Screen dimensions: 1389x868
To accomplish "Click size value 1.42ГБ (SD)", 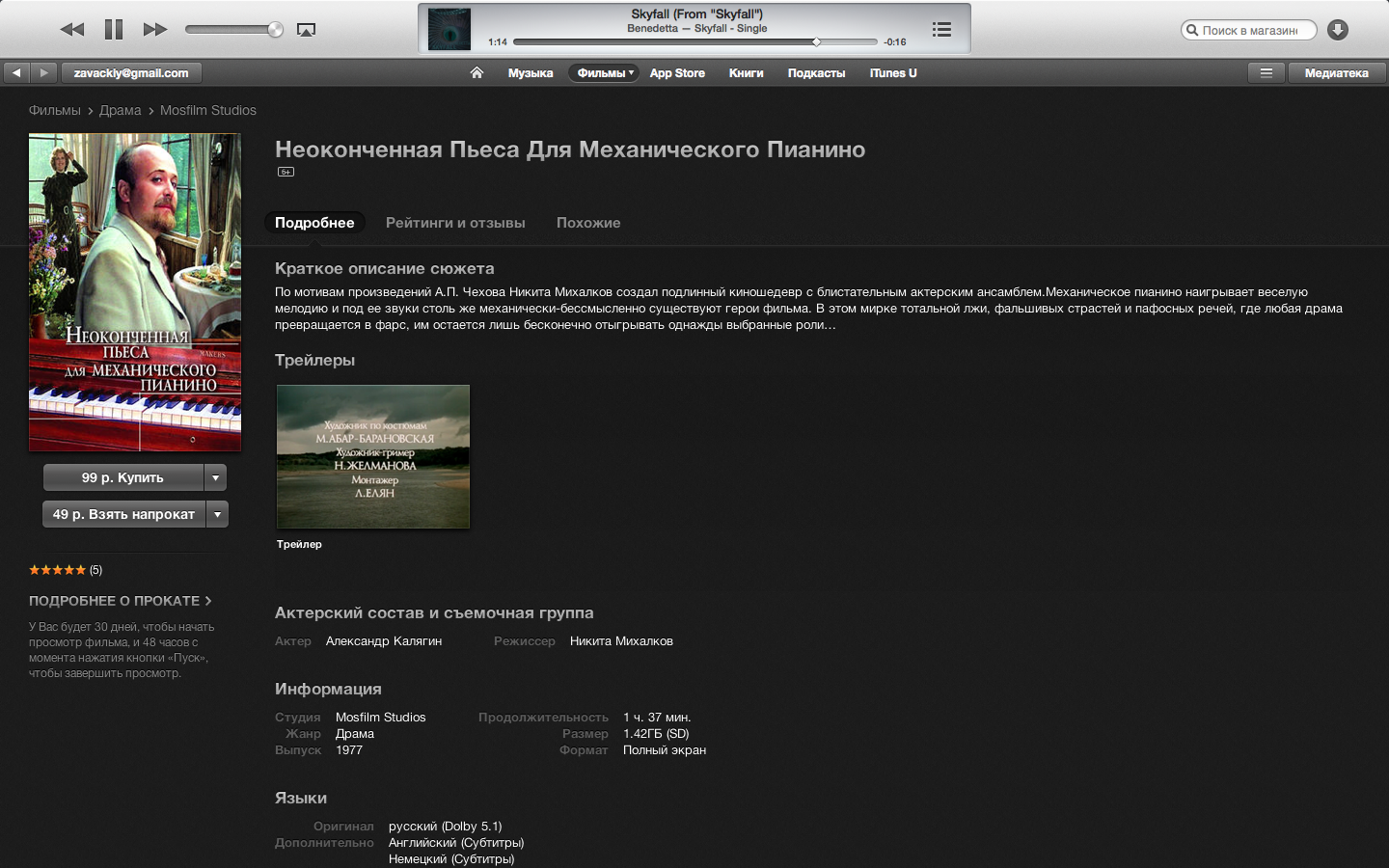I will click(x=656, y=734).
